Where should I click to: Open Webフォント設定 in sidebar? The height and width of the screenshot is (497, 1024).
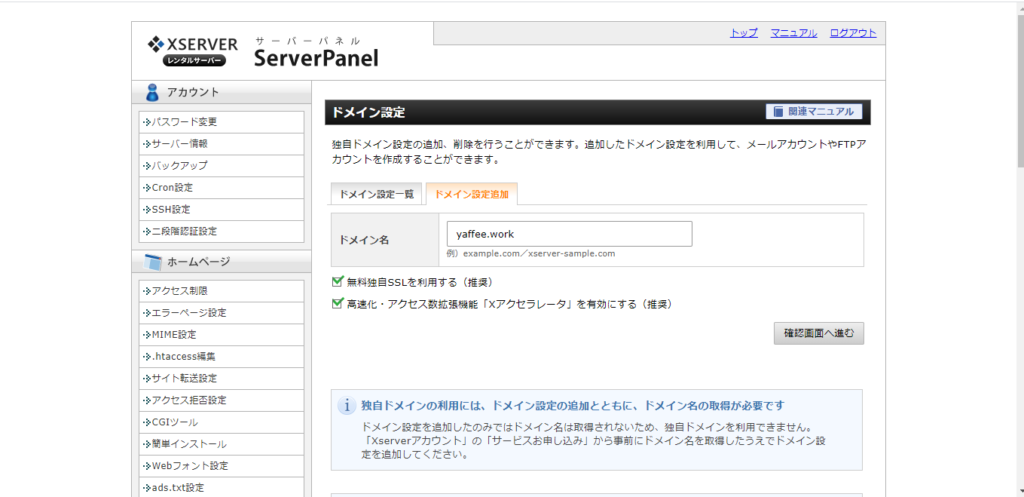tap(221, 466)
